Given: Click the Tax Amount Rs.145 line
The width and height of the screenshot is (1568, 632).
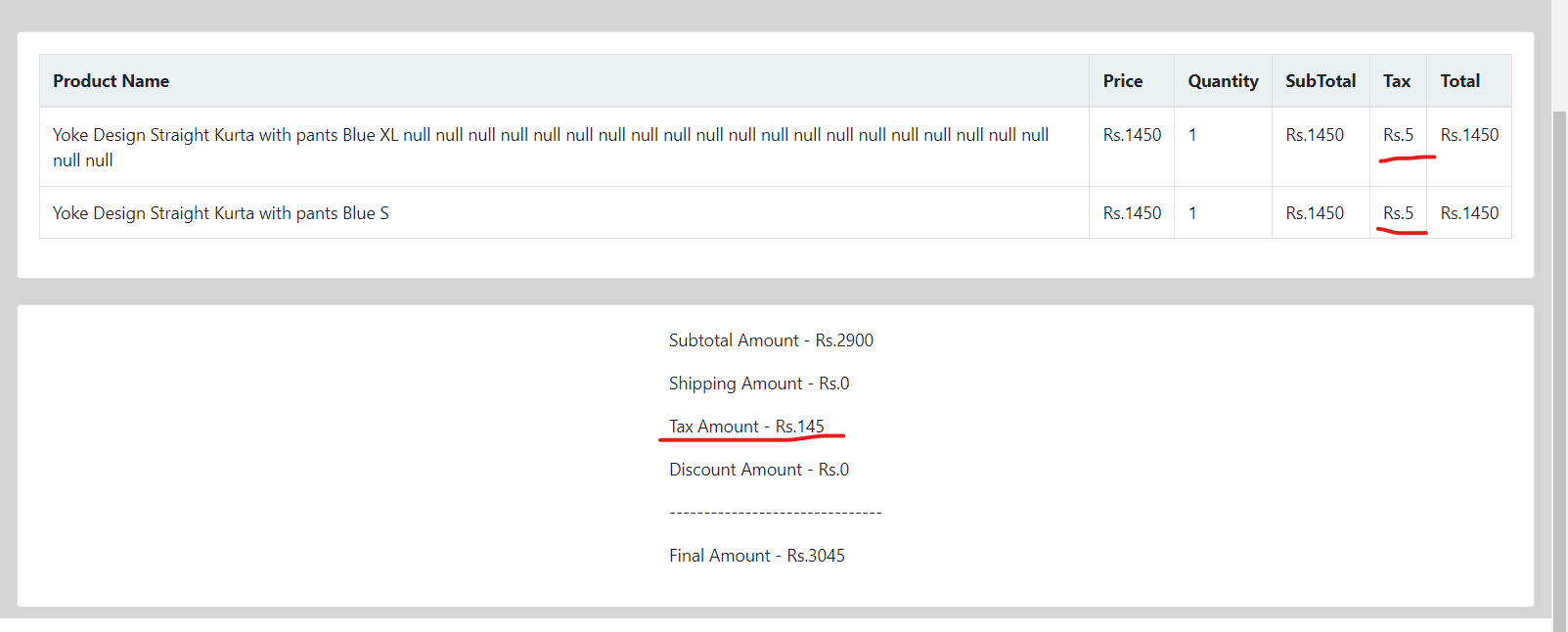Looking at the screenshot, I should tap(746, 427).
